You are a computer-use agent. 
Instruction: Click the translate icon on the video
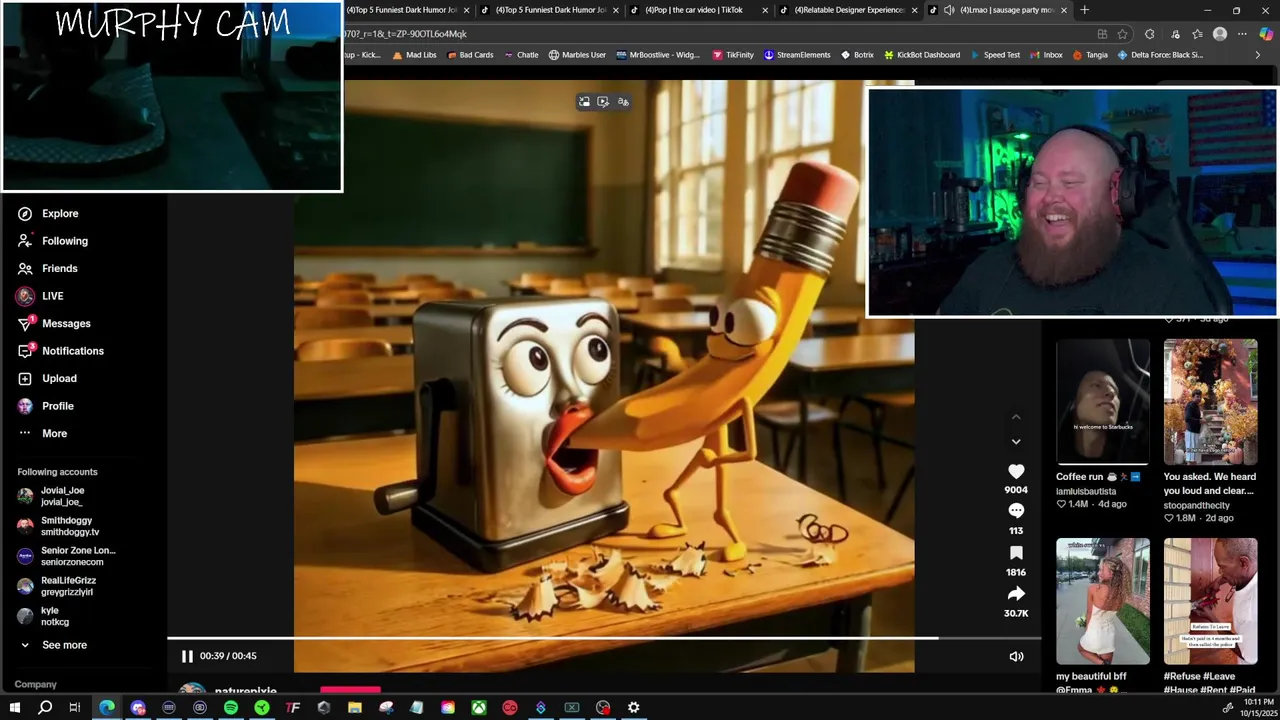623,102
